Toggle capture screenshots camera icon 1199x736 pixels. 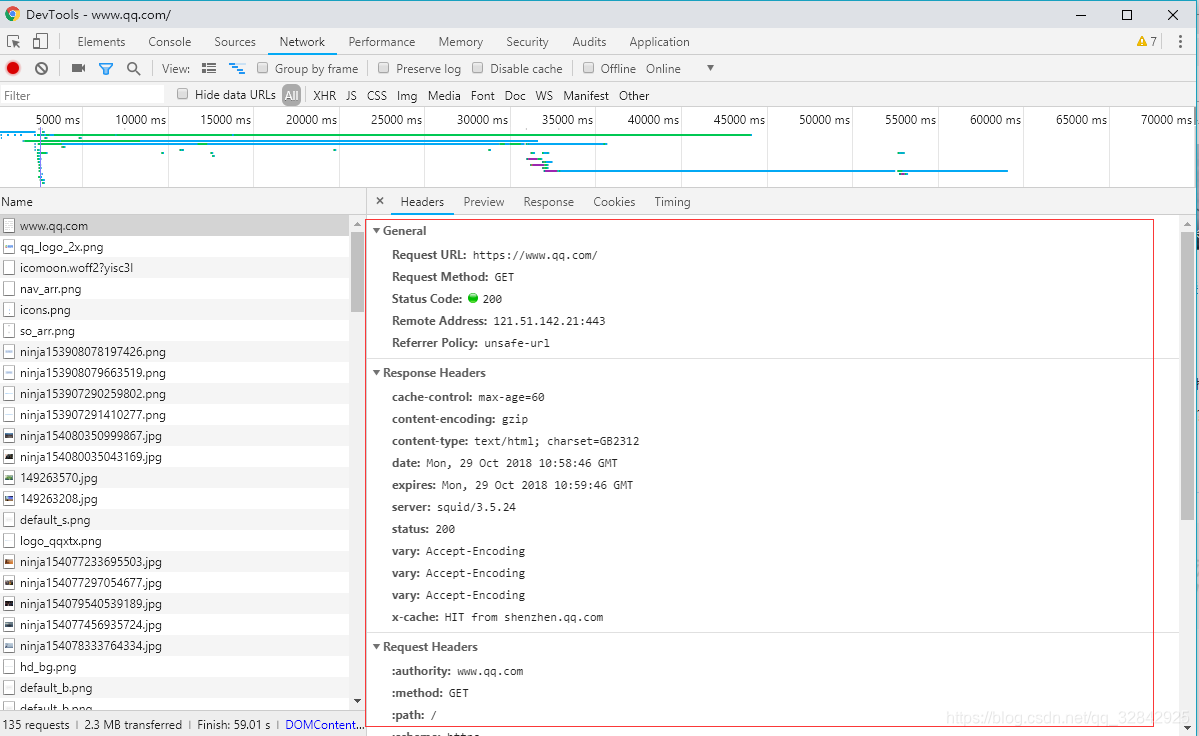pos(78,69)
